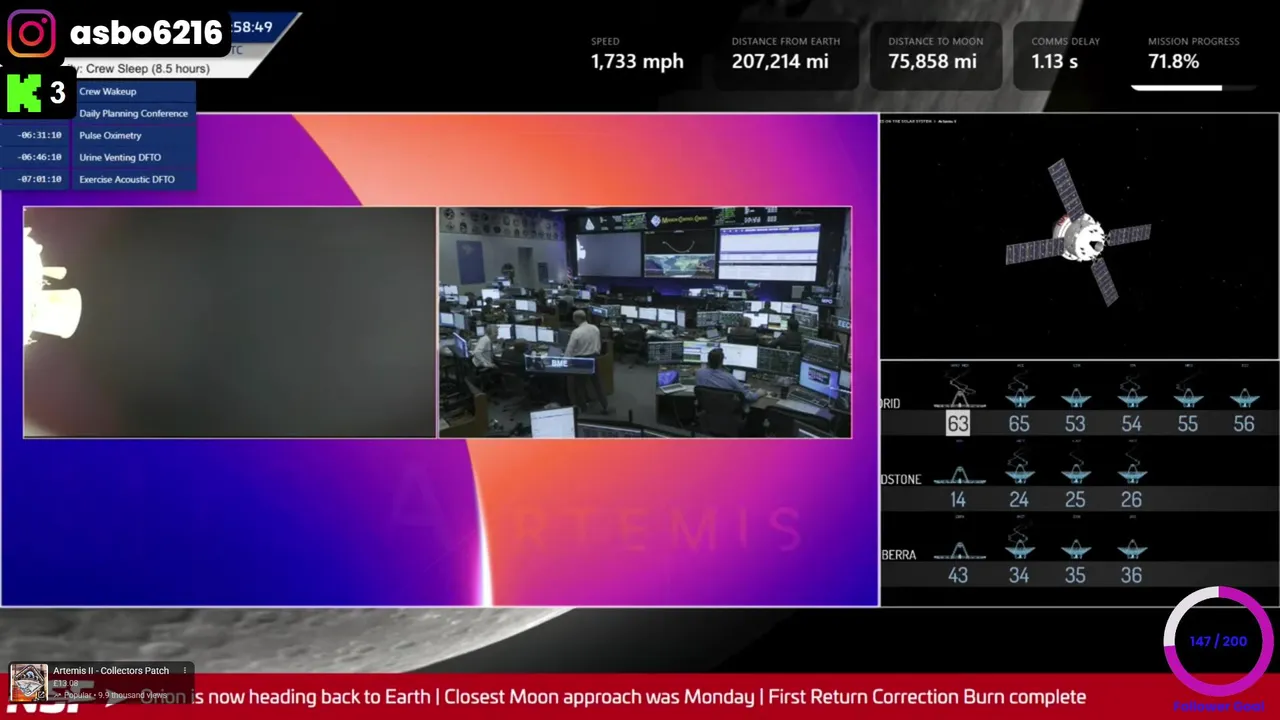Click the Crew Sleep (8.5 hours) status

147,69
